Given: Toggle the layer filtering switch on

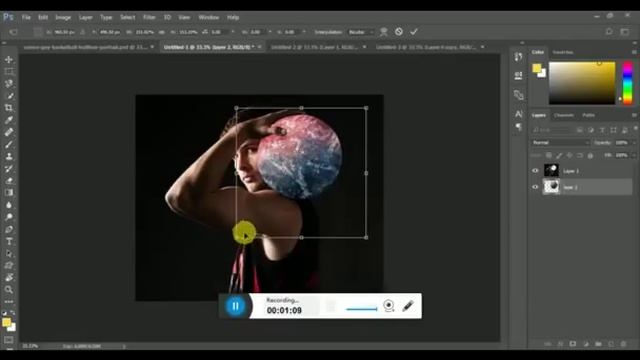Looking at the screenshot, I should [636, 129].
